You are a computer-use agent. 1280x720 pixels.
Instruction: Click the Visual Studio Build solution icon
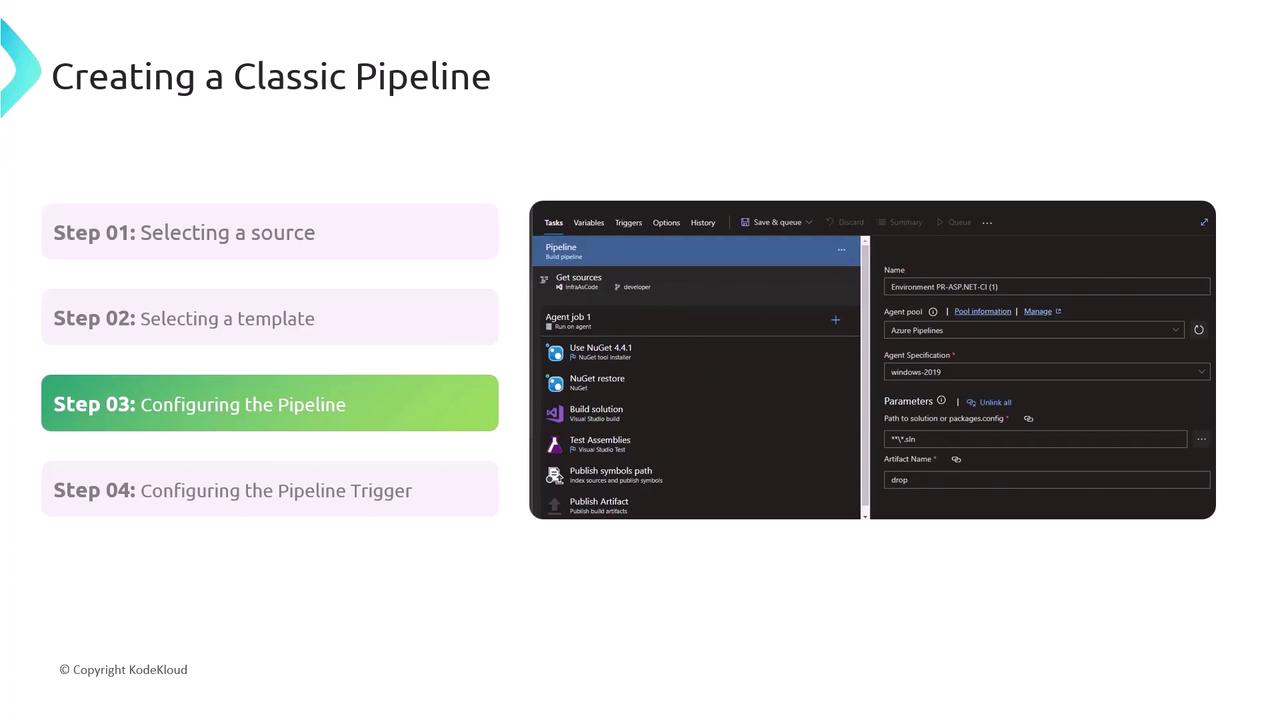[x=555, y=413]
